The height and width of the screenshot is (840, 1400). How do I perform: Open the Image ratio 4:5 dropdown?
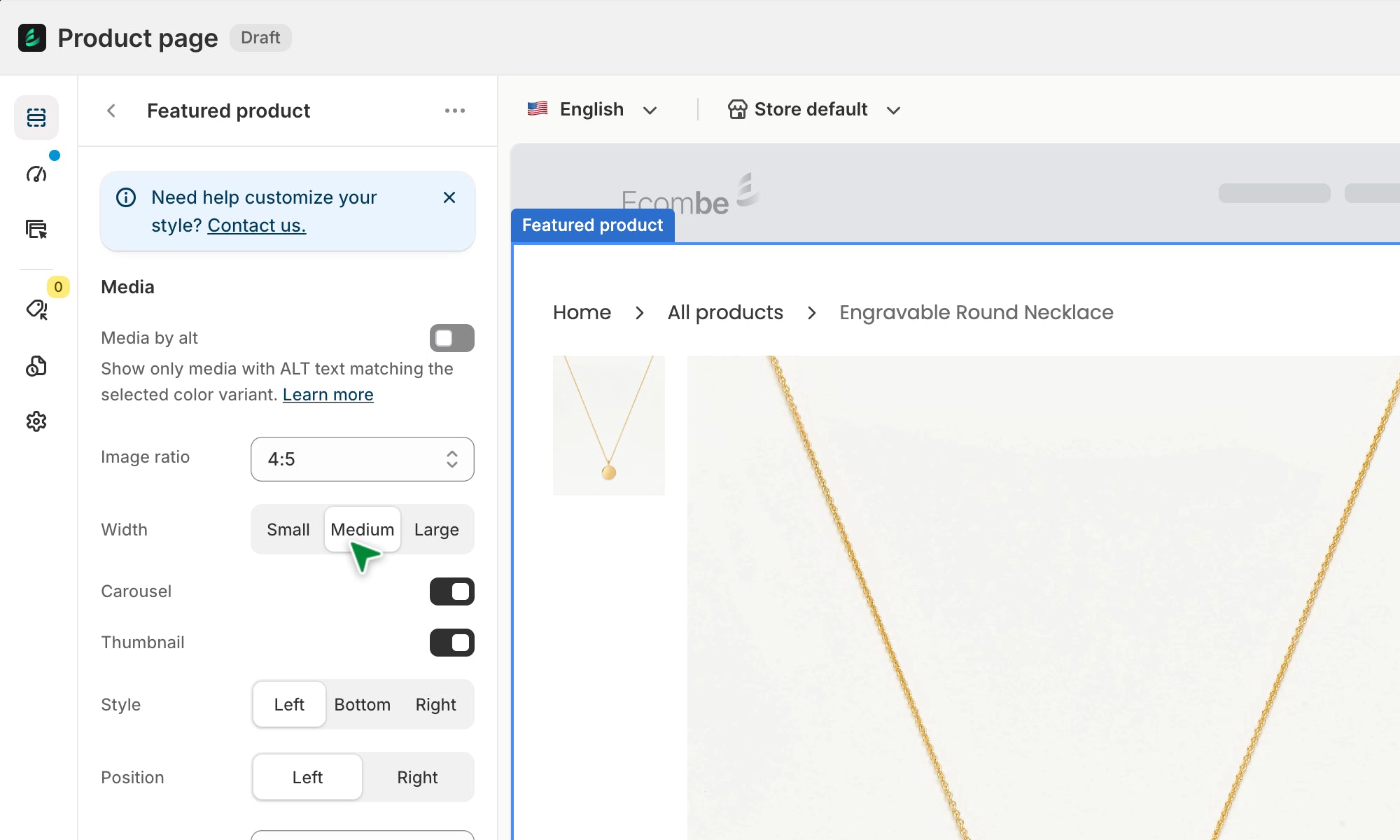click(362, 459)
